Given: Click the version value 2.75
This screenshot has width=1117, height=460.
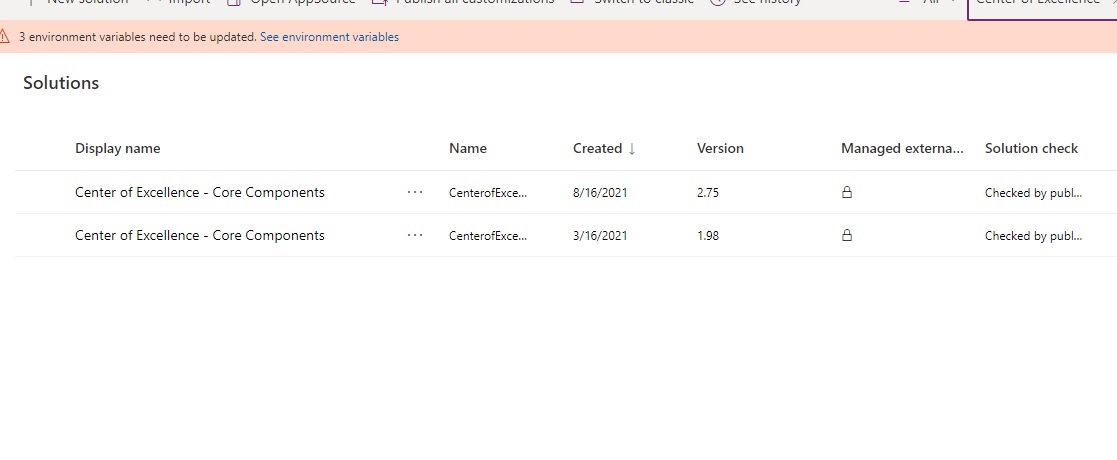Looking at the screenshot, I should pyautogui.click(x=708, y=192).
